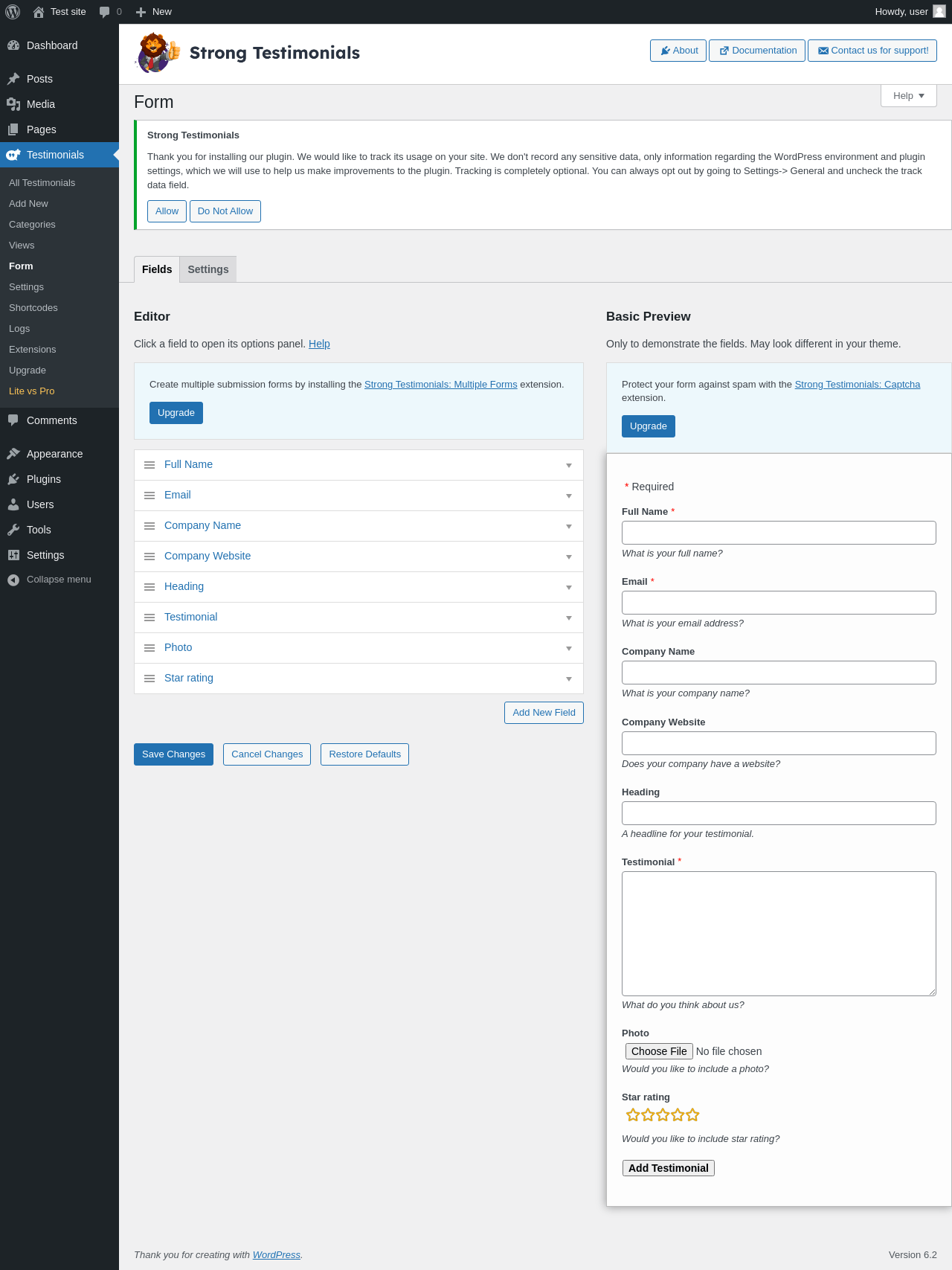952x1270 pixels.
Task: Open the Help dropdown at top right
Action: click(x=909, y=96)
